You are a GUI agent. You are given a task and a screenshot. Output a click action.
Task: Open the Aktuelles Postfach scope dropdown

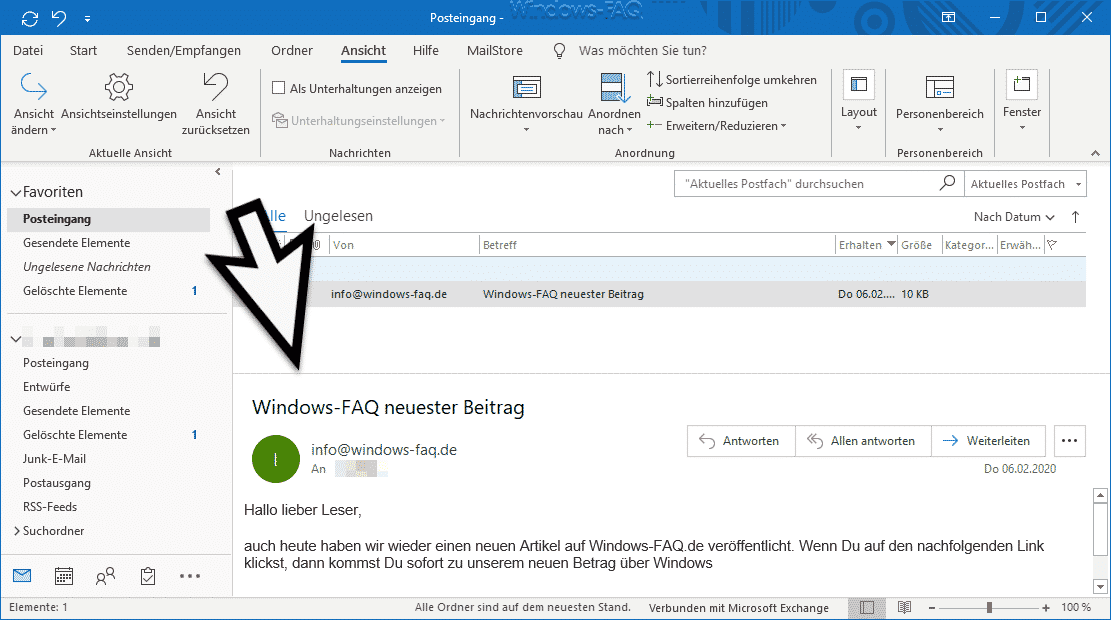pyautogui.click(x=1025, y=184)
